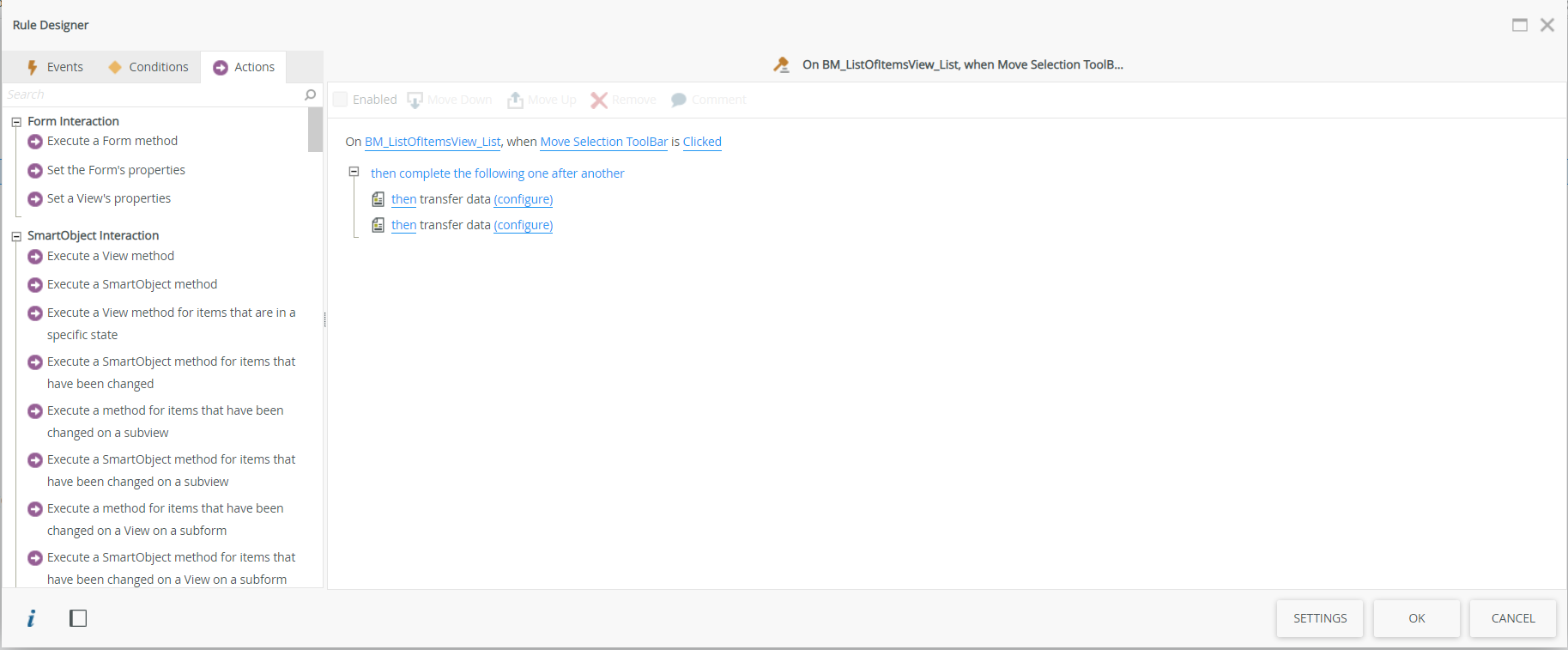
Task: Click the Comment speech bubble icon
Action: click(679, 100)
